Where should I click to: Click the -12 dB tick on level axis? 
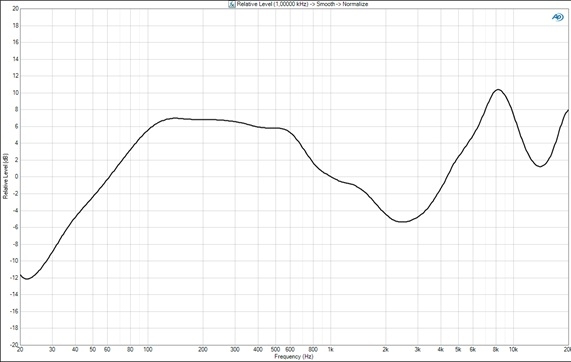pyautogui.click(x=15, y=278)
